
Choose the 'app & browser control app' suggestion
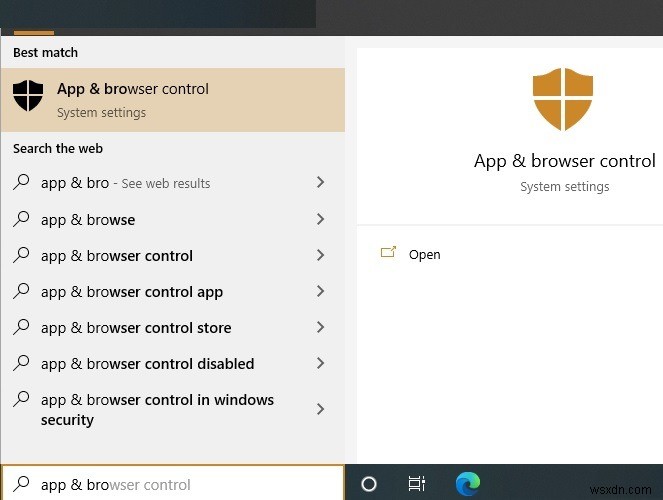[173, 292]
